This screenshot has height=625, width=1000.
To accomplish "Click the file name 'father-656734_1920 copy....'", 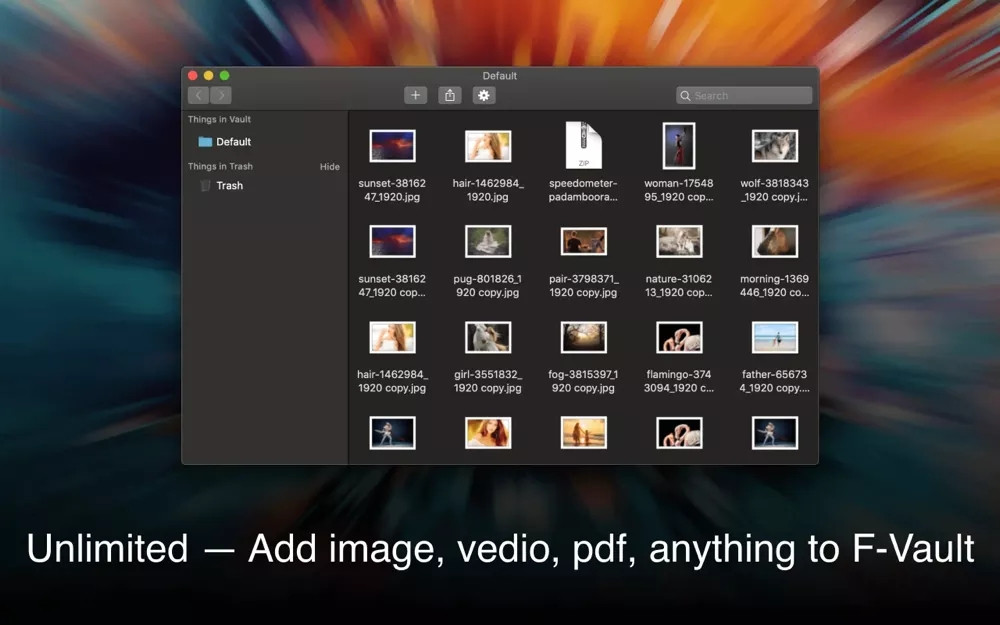I will coord(774,381).
